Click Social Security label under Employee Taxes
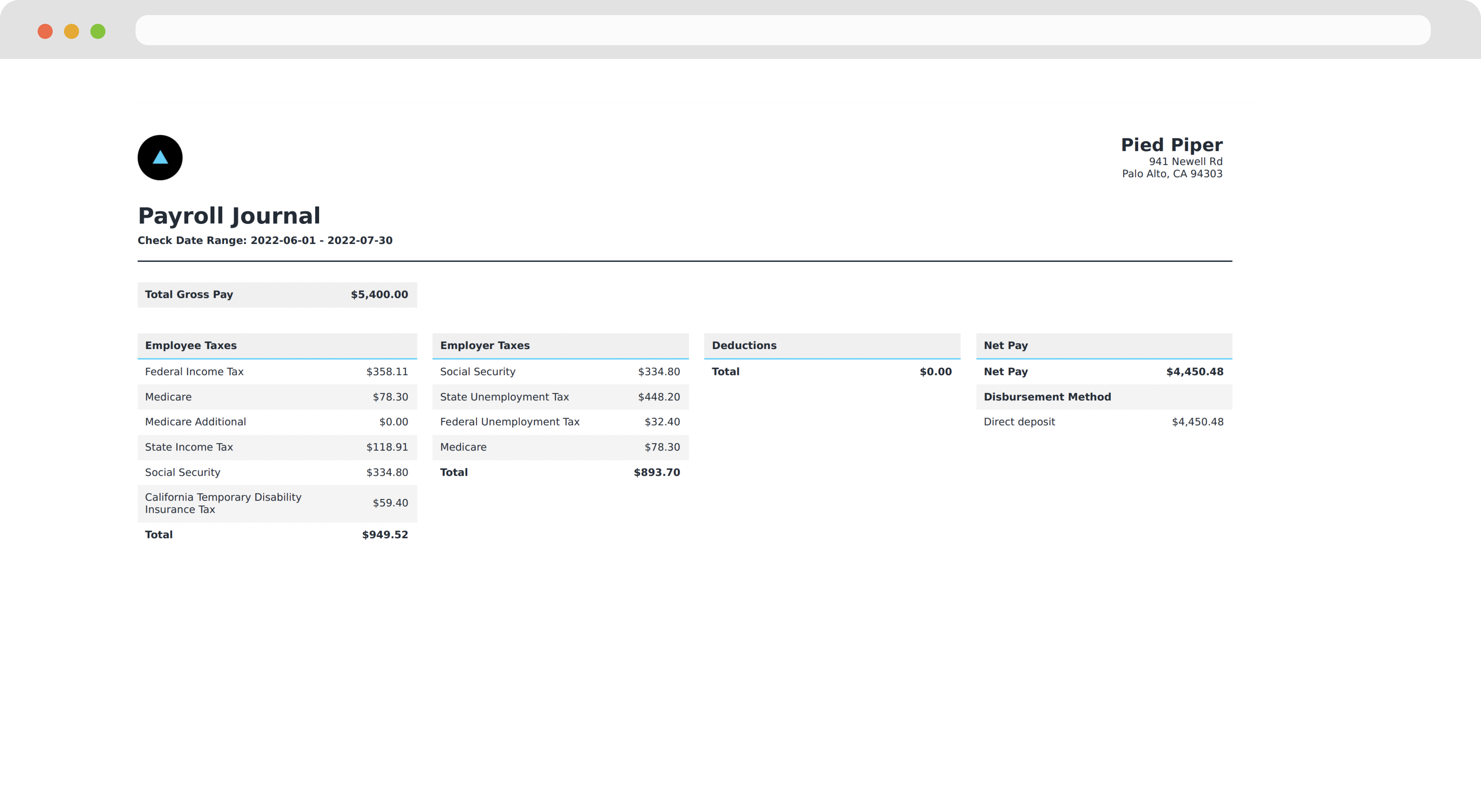 [182, 472]
